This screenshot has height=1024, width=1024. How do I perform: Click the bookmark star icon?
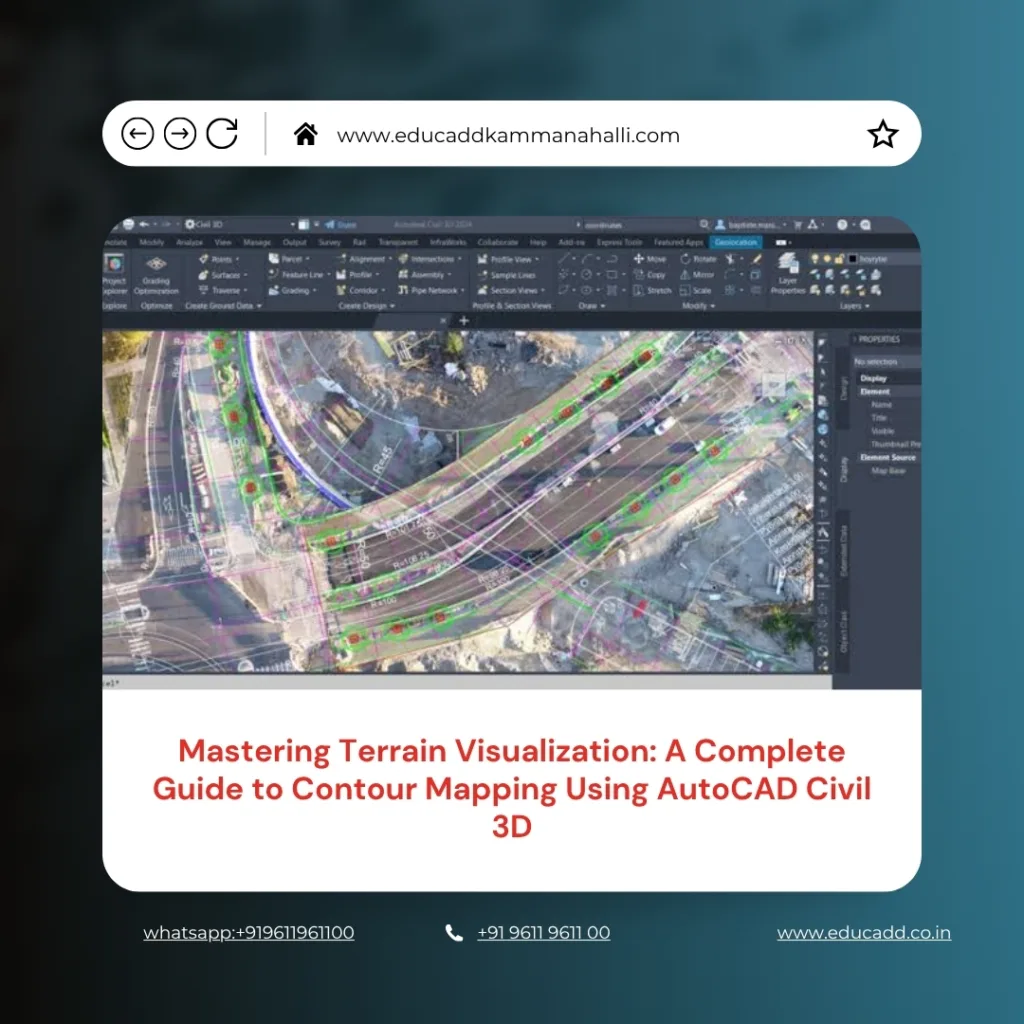coord(882,134)
